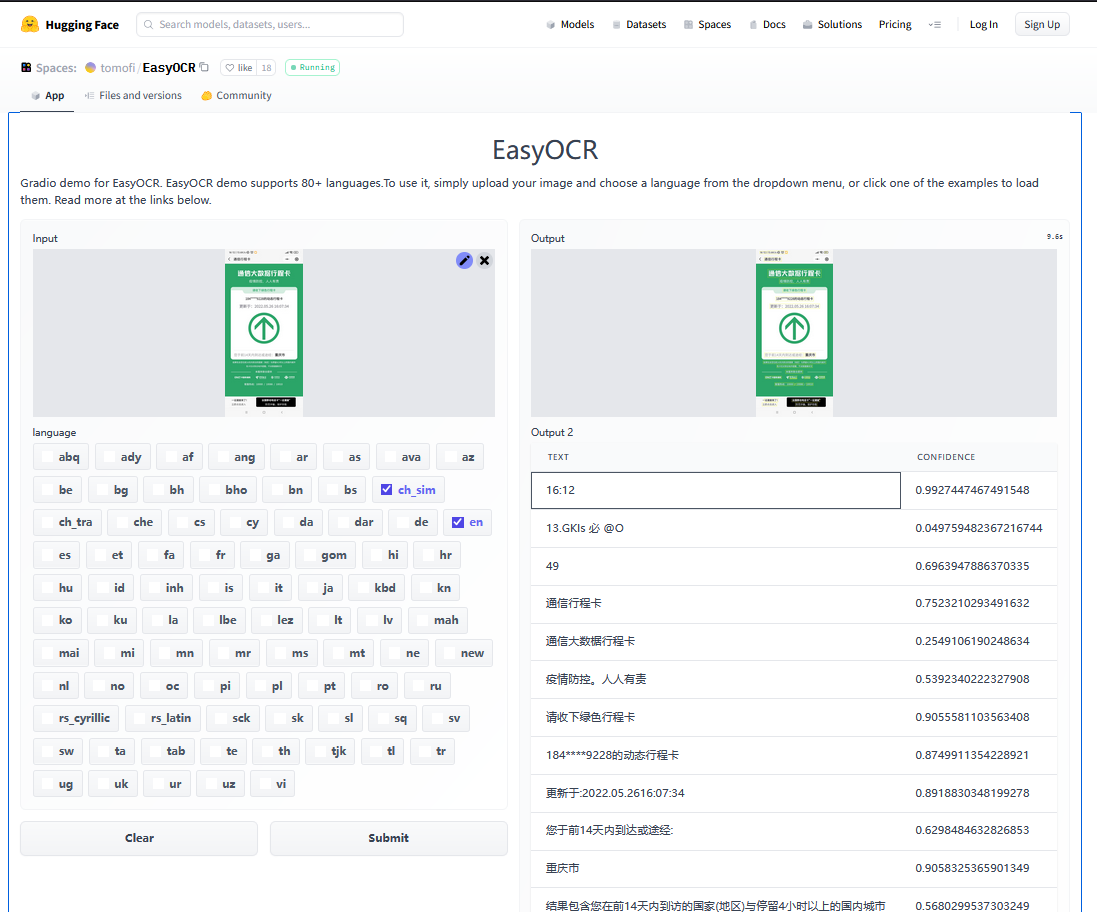The height and width of the screenshot is (912, 1097).
Task: Tick the de language checkbox
Action: pos(402,522)
